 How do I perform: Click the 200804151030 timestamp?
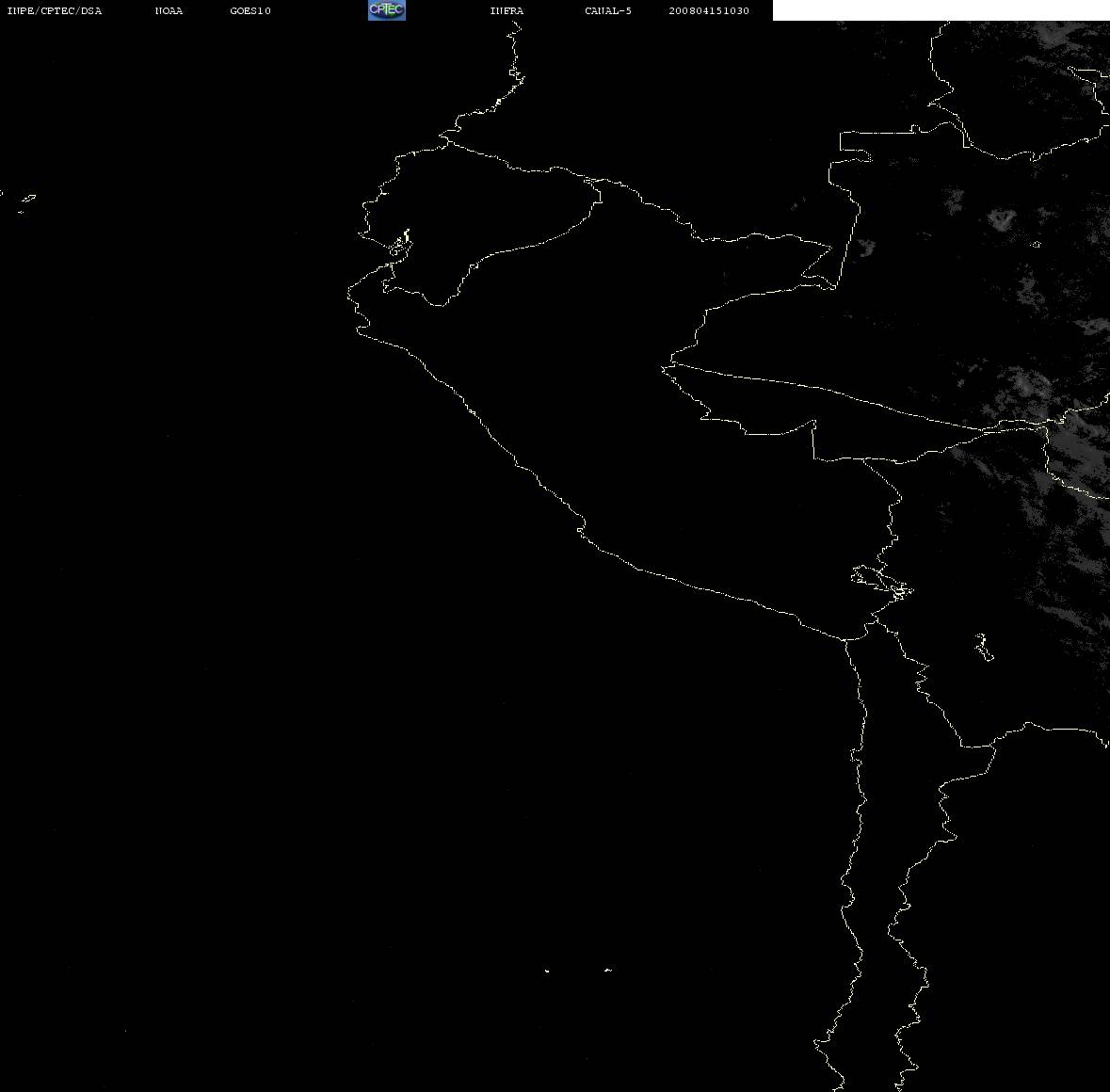point(709,10)
